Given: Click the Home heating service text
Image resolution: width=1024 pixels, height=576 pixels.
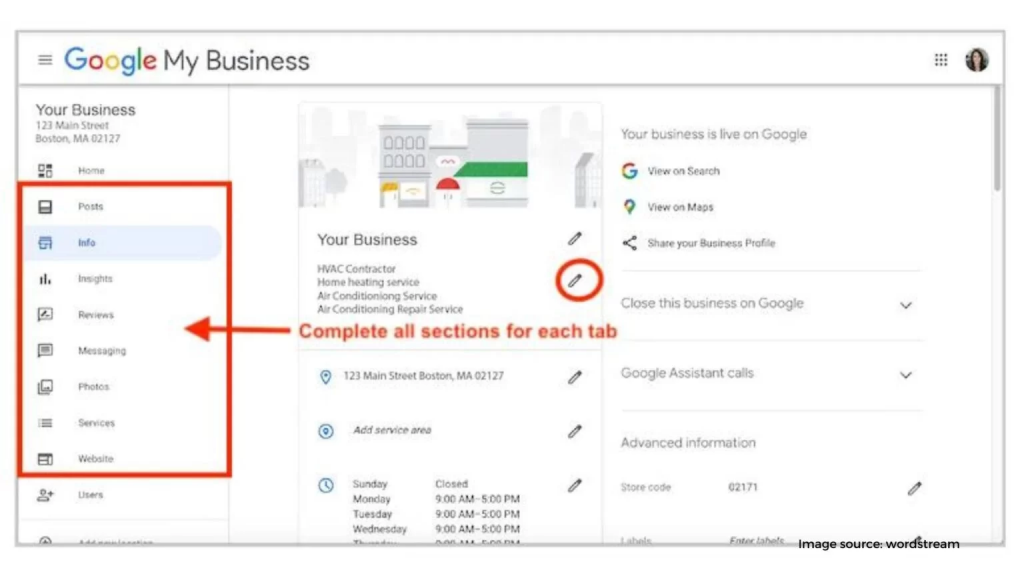Looking at the screenshot, I should coord(368,282).
